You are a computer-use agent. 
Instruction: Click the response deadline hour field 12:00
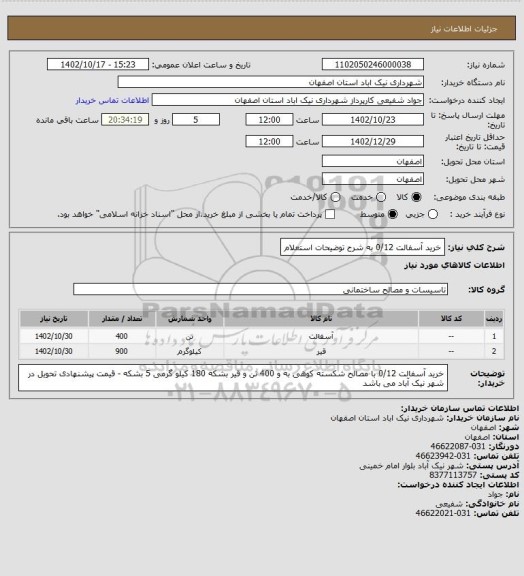269,120
